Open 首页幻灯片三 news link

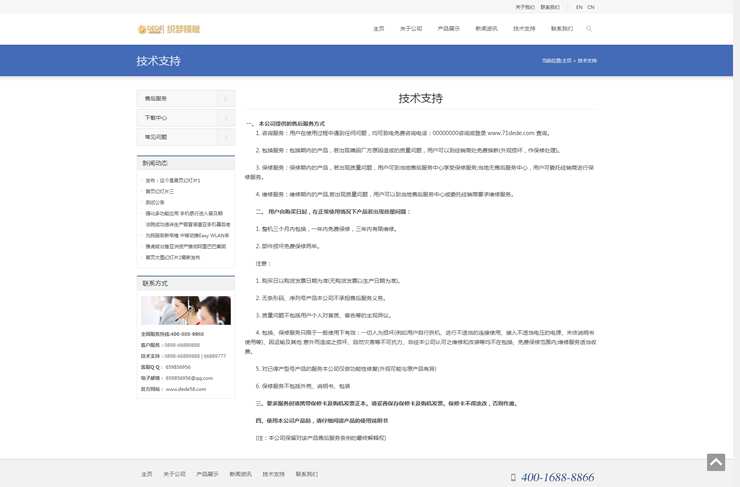click(x=160, y=191)
